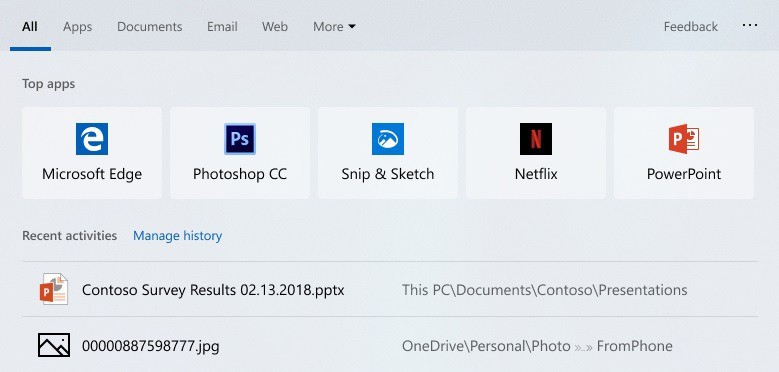The width and height of the screenshot is (779, 372).
Task: Expand the More dropdown filter
Action: pos(334,26)
